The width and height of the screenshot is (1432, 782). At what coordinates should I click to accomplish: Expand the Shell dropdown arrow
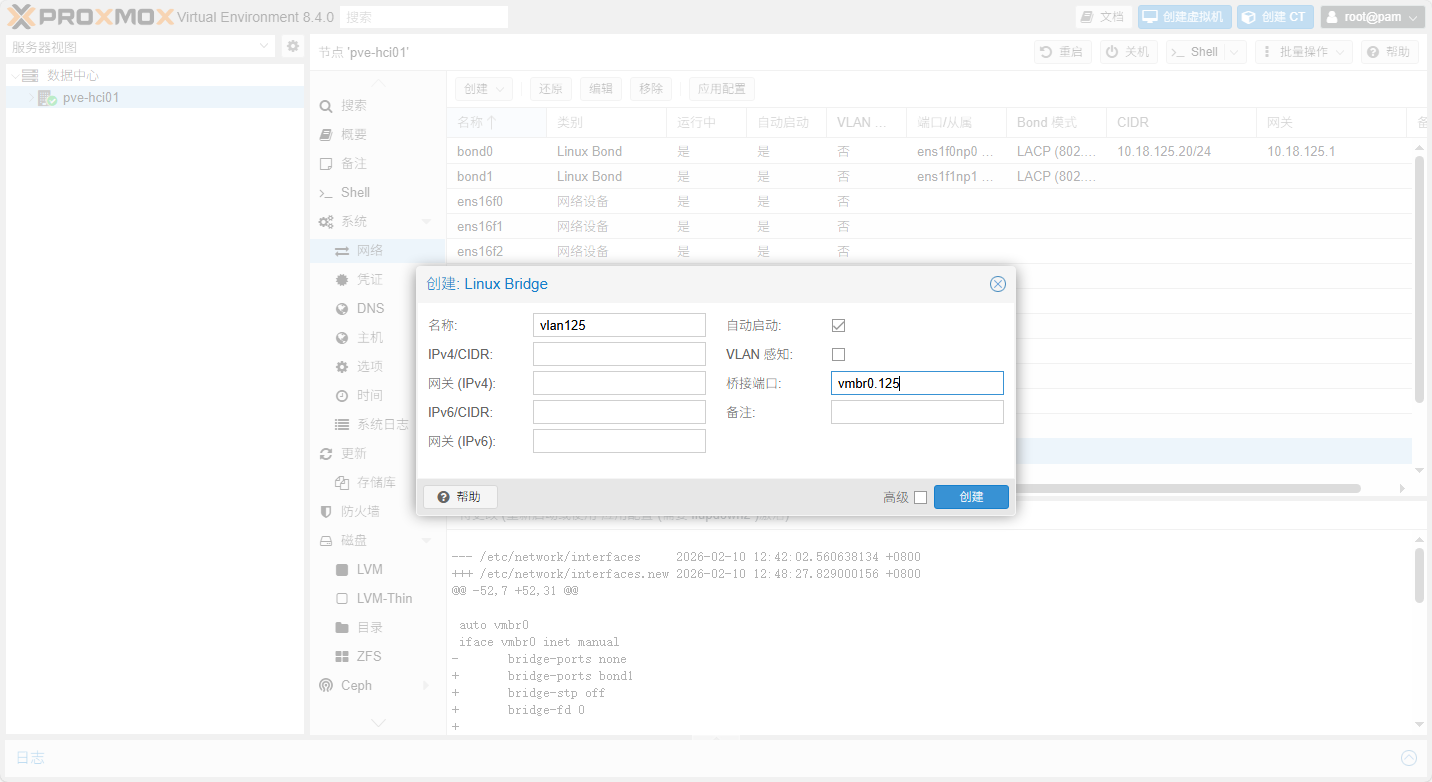point(1236,52)
